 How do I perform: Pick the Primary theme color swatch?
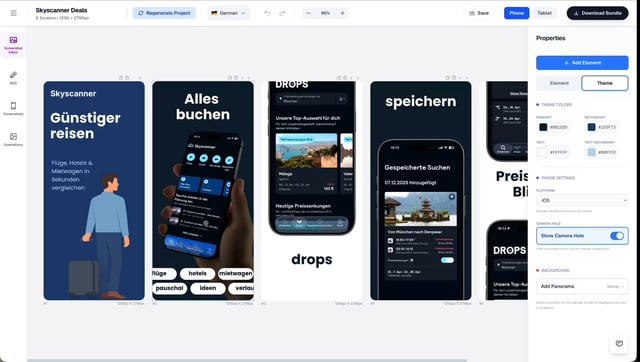(x=543, y=127)
